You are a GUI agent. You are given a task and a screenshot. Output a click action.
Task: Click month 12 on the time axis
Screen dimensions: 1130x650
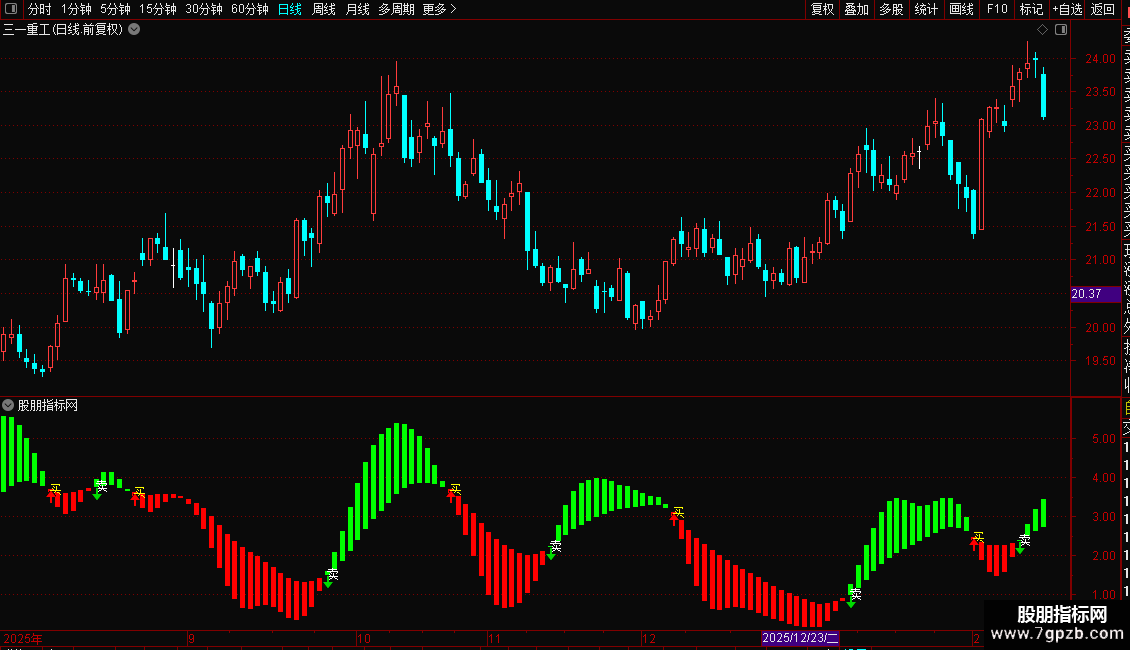coord(649,638)
